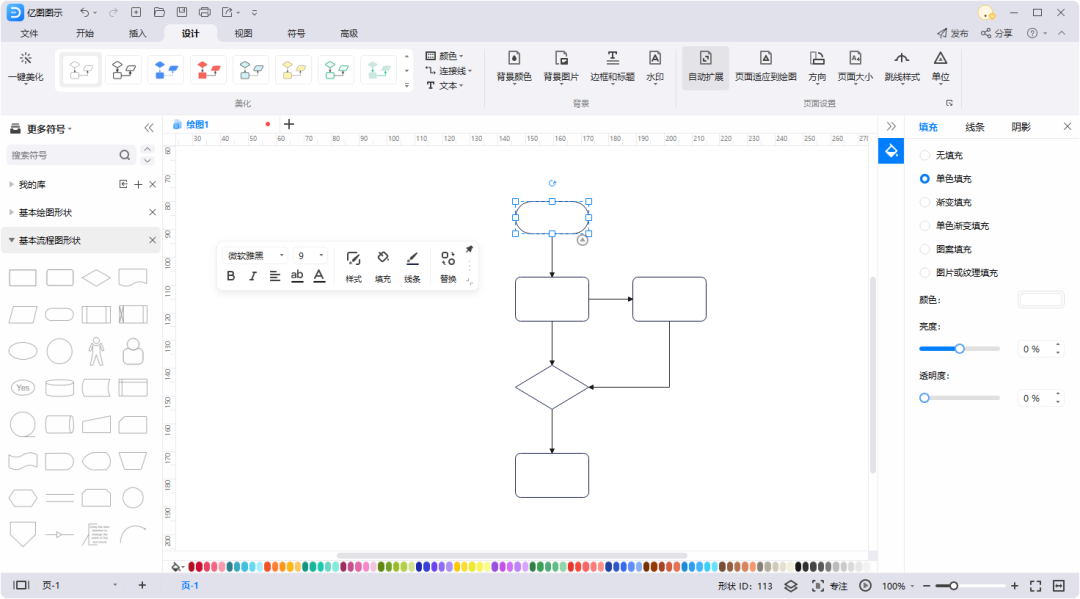Select the person actor shape in library
The height and width of the screenshot is (599, 1080).
click(x=96, y=351)
